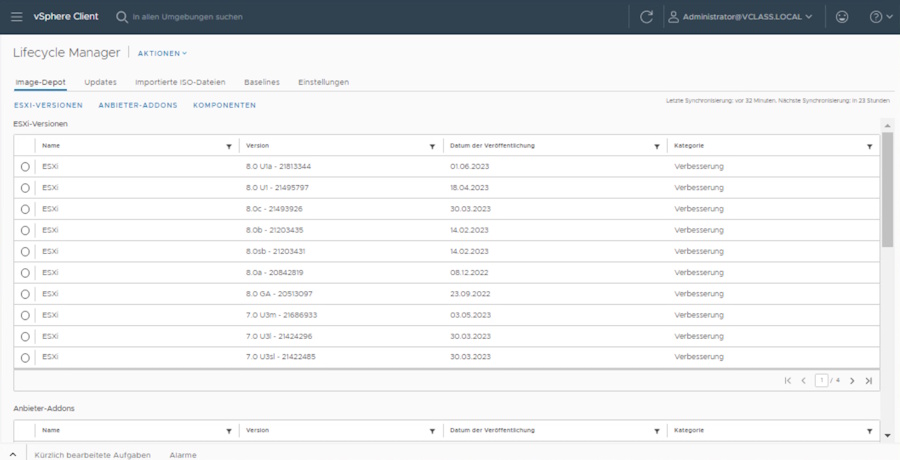
Task: Click release date 23.09.2022
Action: pyautogui.click(x=470, y=294)
